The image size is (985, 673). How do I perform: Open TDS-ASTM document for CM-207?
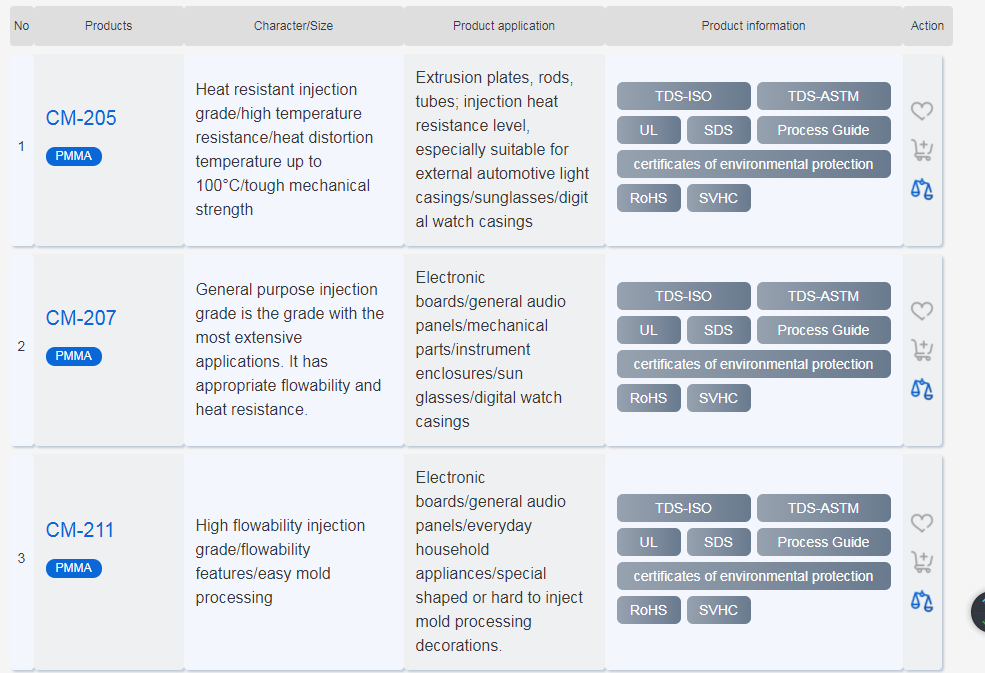point(823,296)
